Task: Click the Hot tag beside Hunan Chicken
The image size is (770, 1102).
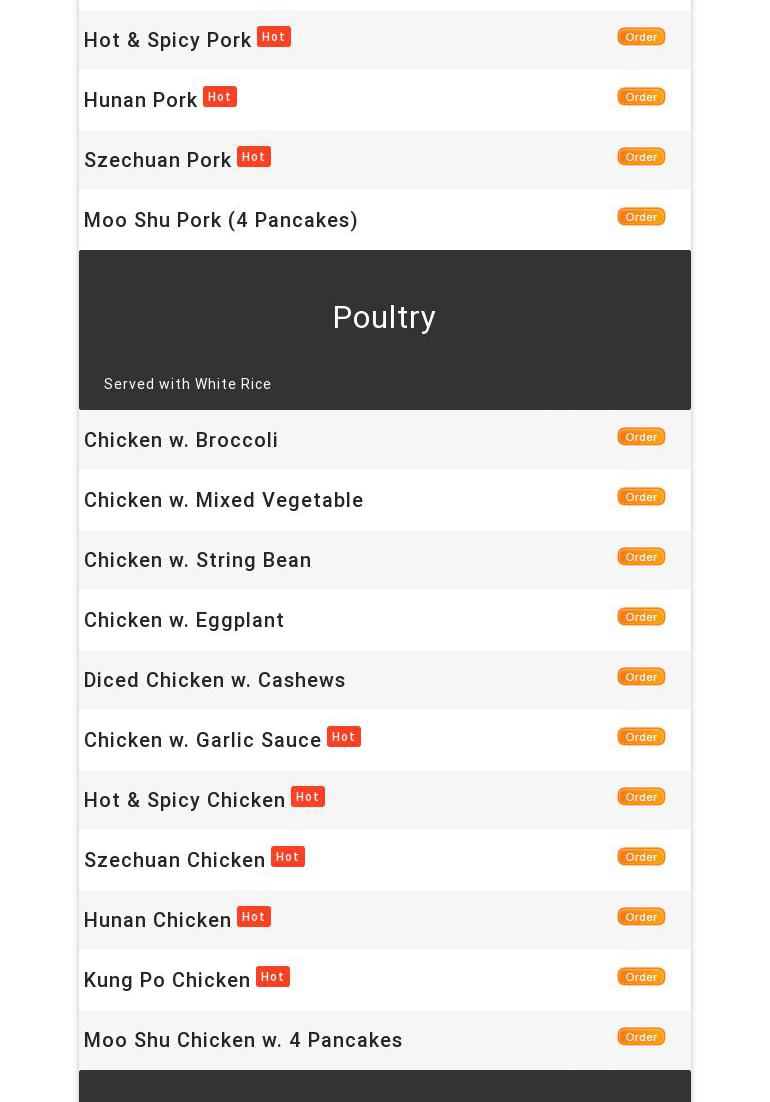Action: point(253,917)
